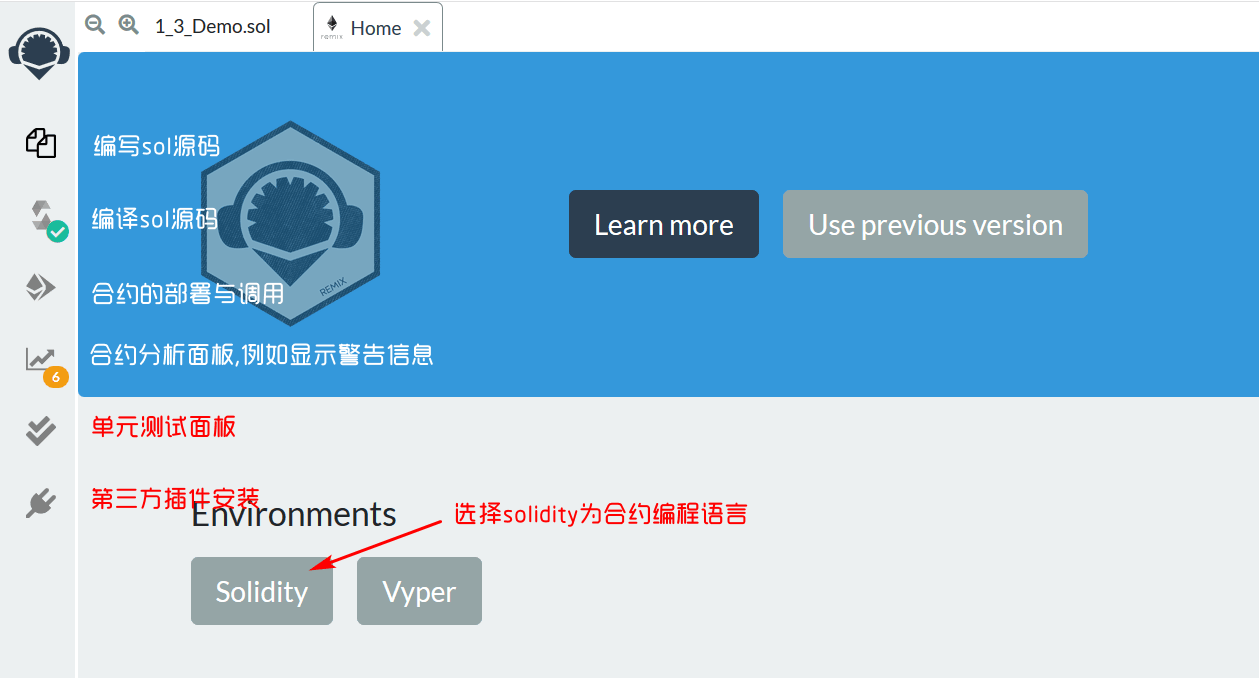The image size is (1259, 678).
Task: Click the Remix hexagon logo in banner
Action: click(x=290, y=223)
